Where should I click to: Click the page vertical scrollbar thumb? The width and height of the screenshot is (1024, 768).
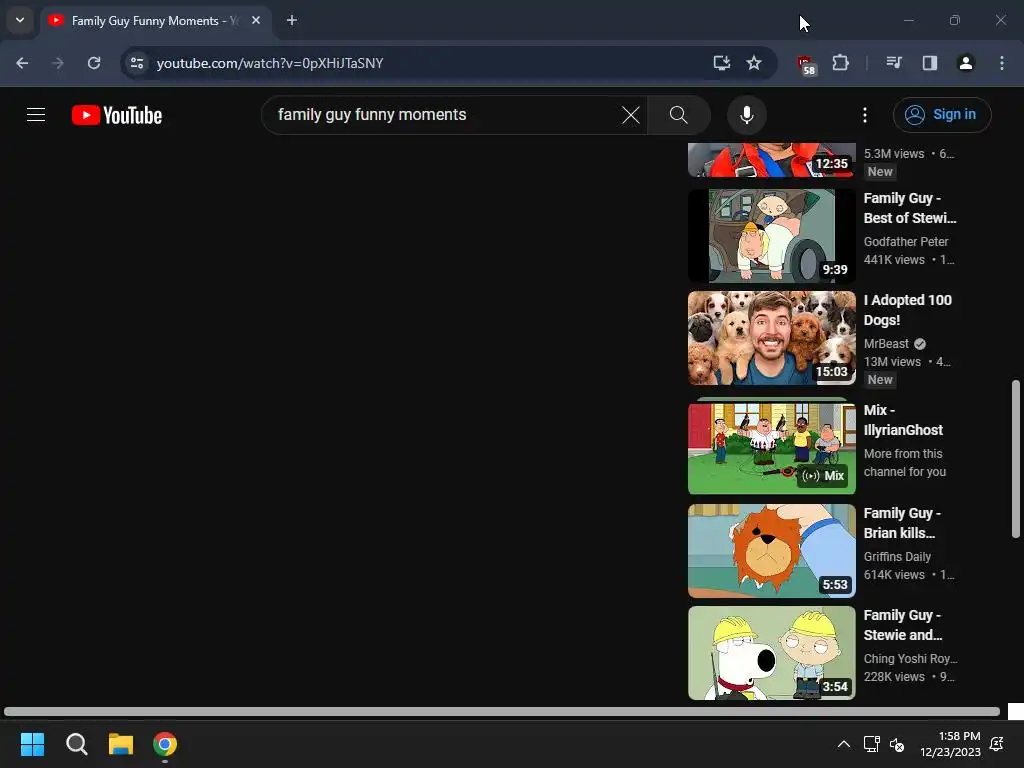pyautogui.click(x=1016, y=459)
